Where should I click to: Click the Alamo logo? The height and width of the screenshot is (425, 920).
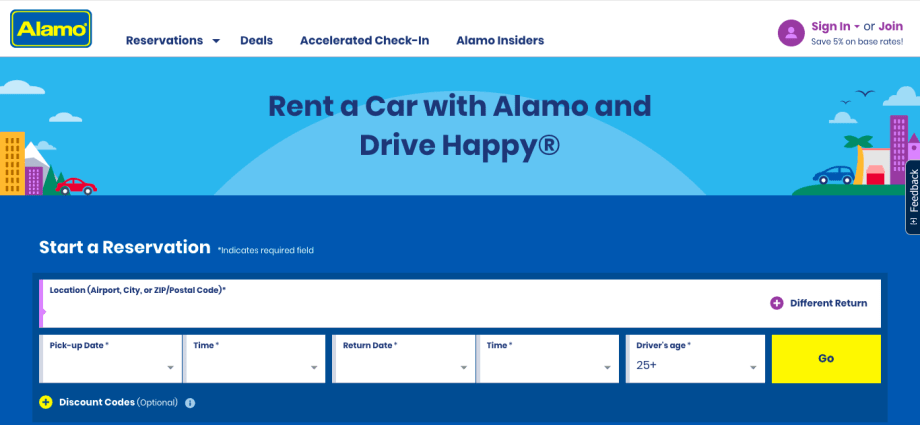click(51, 28)
